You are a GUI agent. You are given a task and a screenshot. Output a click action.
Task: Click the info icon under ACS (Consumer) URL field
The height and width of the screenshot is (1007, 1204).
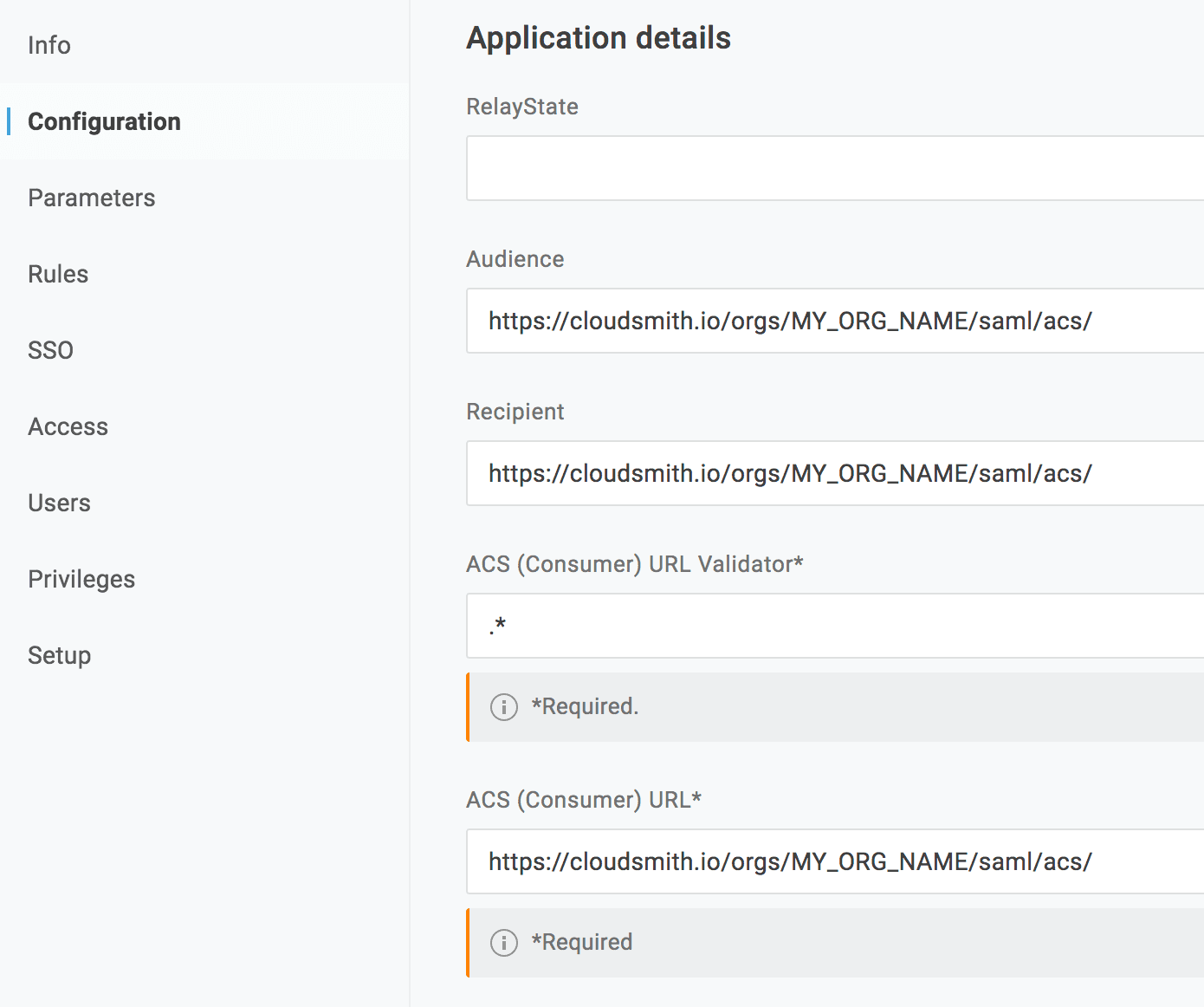tap(503, 943)
